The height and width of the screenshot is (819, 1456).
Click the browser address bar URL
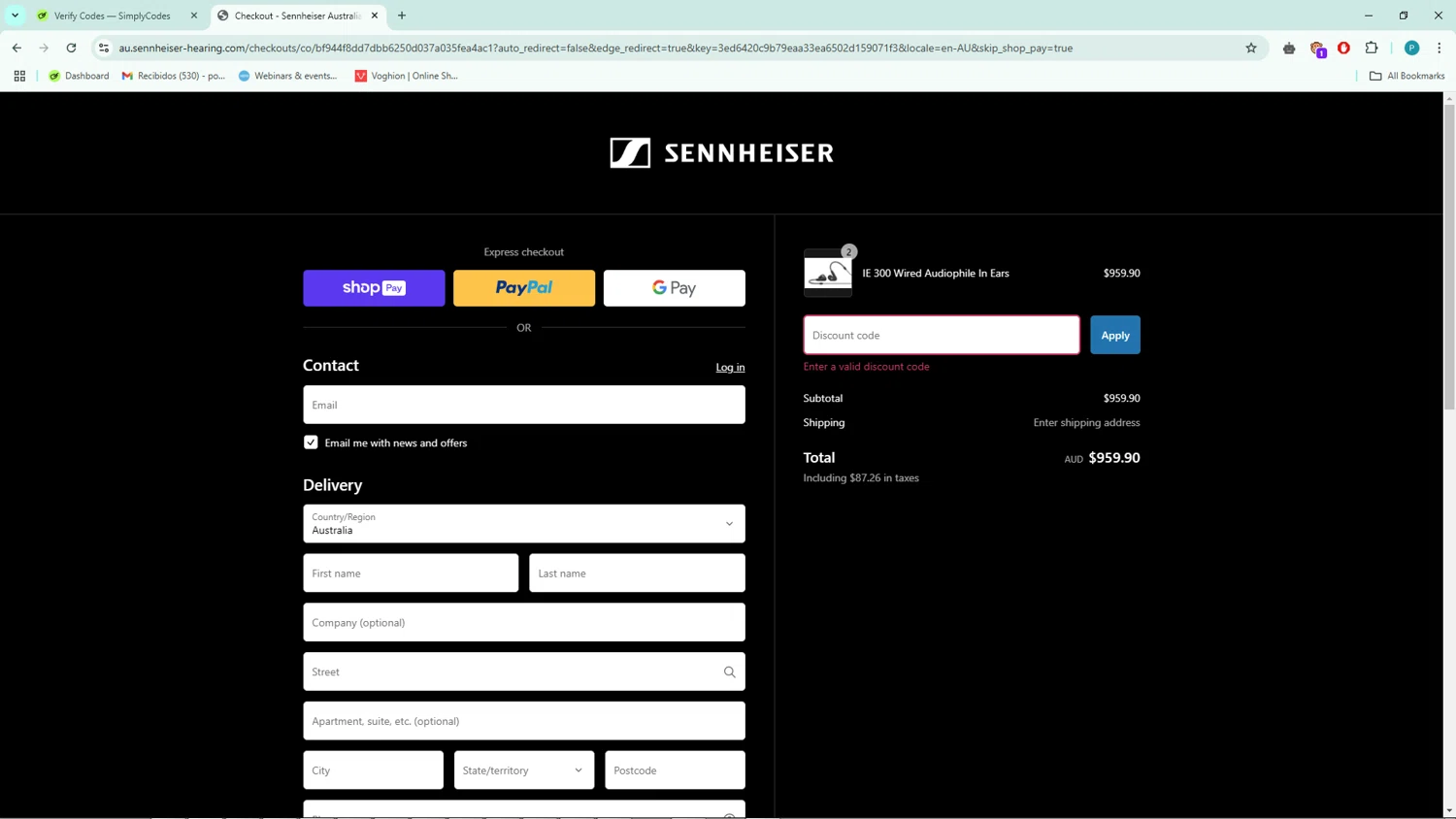point(595,48)
